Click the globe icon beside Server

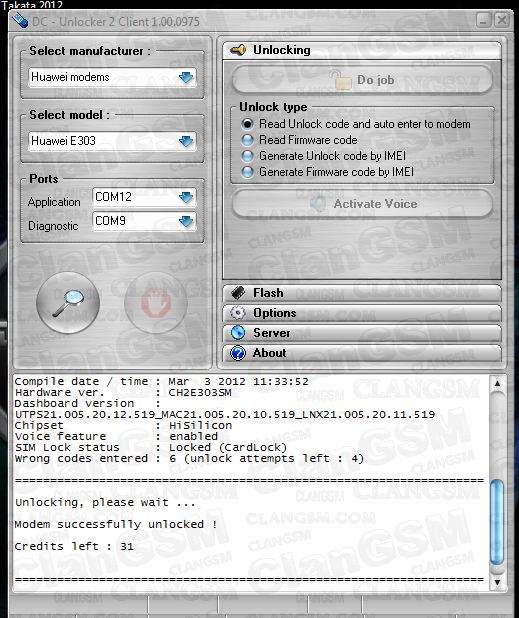(x=238, y=333)
